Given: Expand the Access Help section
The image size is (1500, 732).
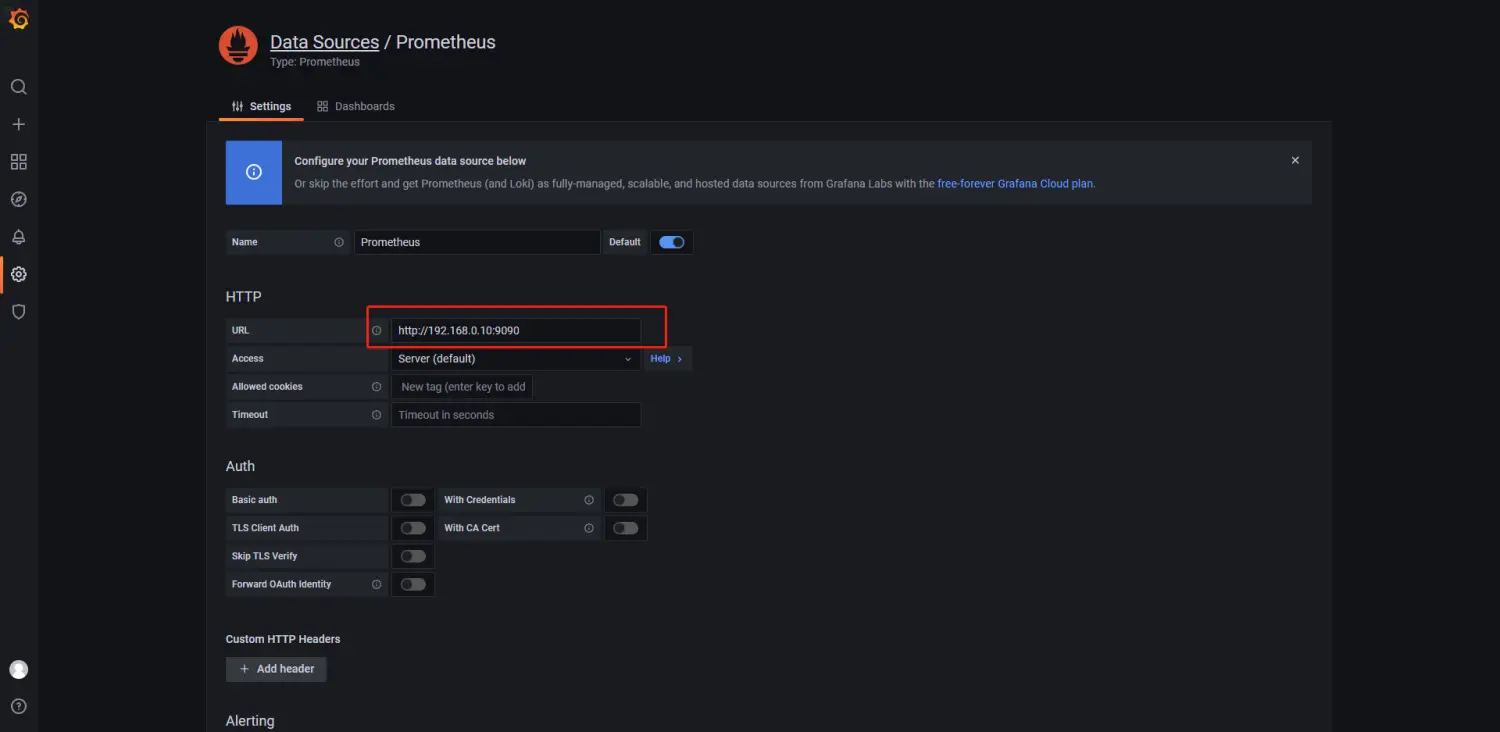Looking at the screenshot, I should pos(667,359).
